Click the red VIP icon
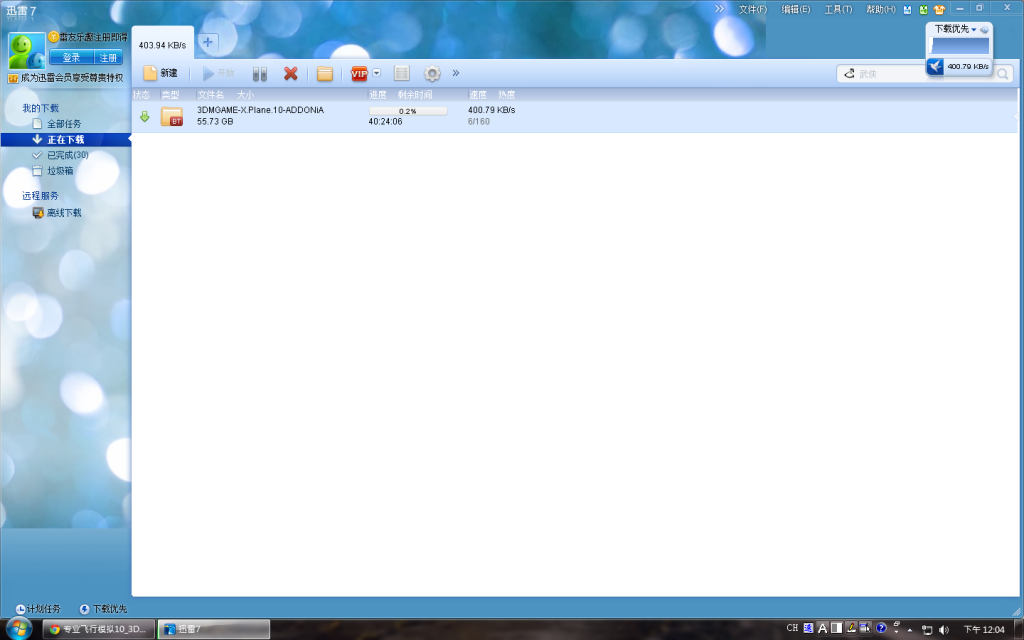This screenshot has height=640, width=1024. tap(359, 73)
